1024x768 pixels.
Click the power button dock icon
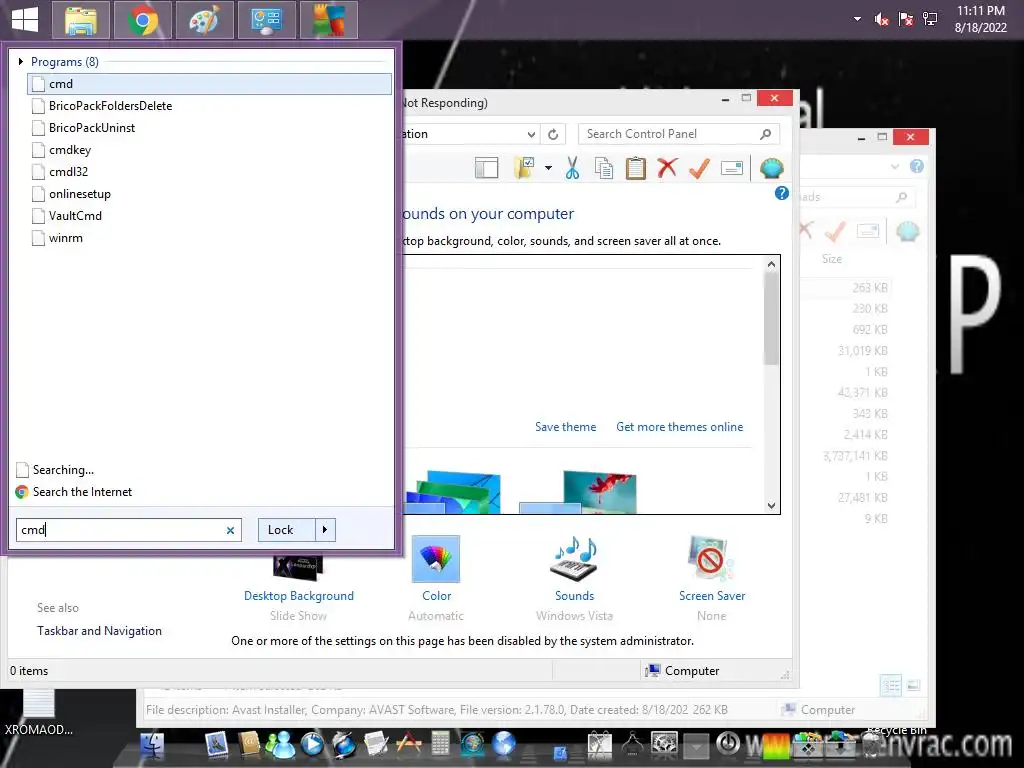click(x=728, y=744)
